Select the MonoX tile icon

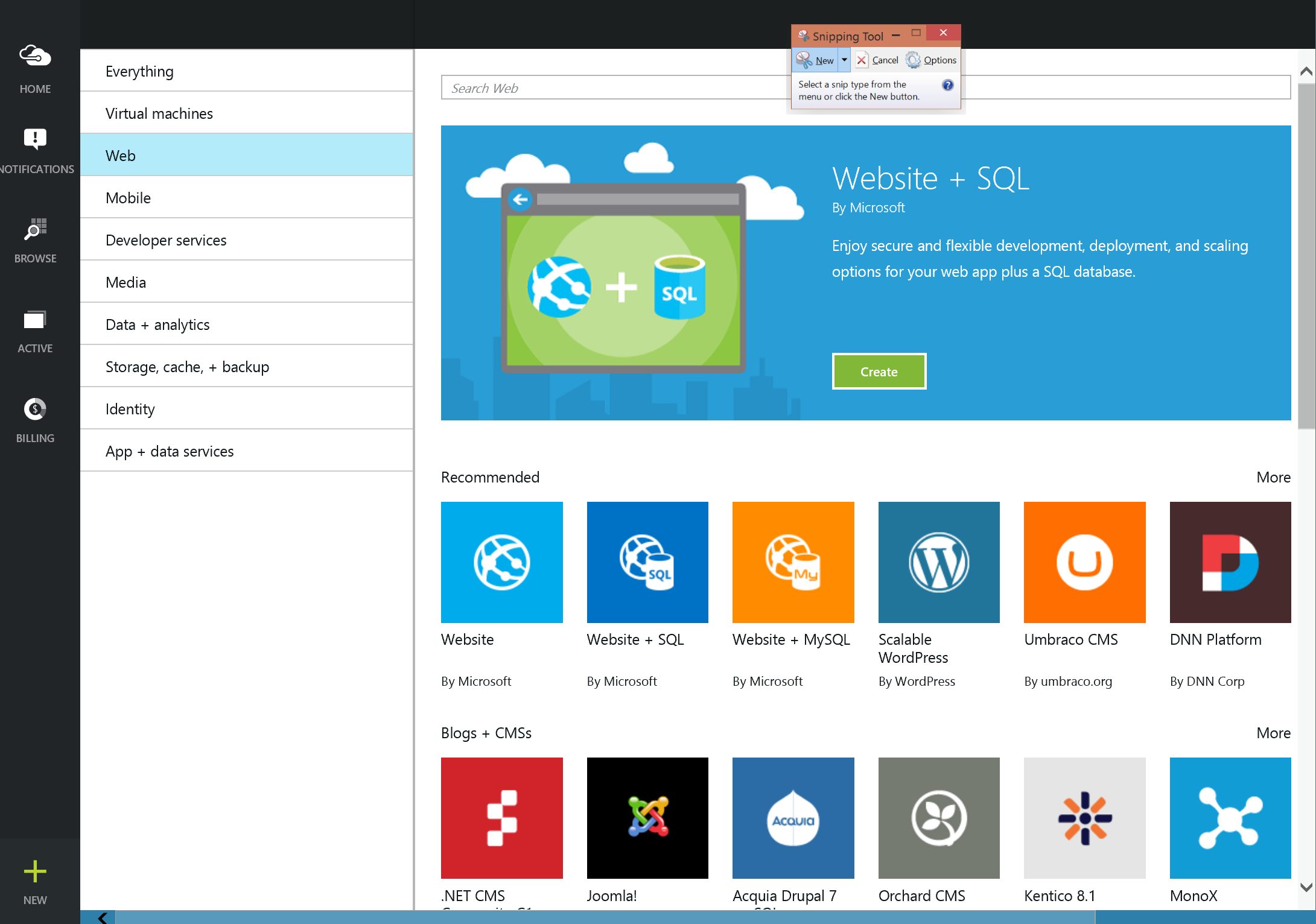(1230, 818)
